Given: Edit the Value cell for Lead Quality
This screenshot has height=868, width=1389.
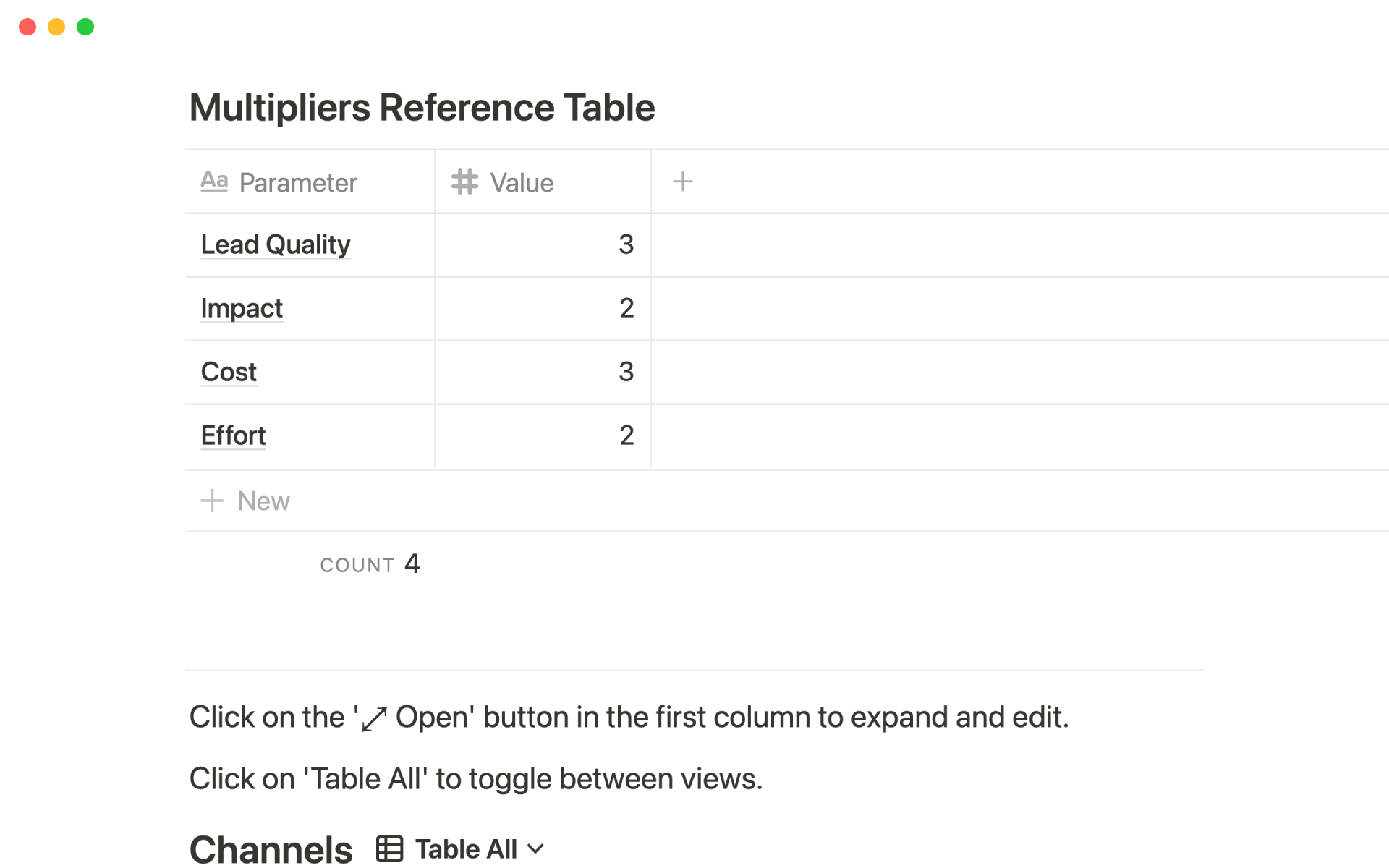Looking at the screenshot, I should pos(543,244).
